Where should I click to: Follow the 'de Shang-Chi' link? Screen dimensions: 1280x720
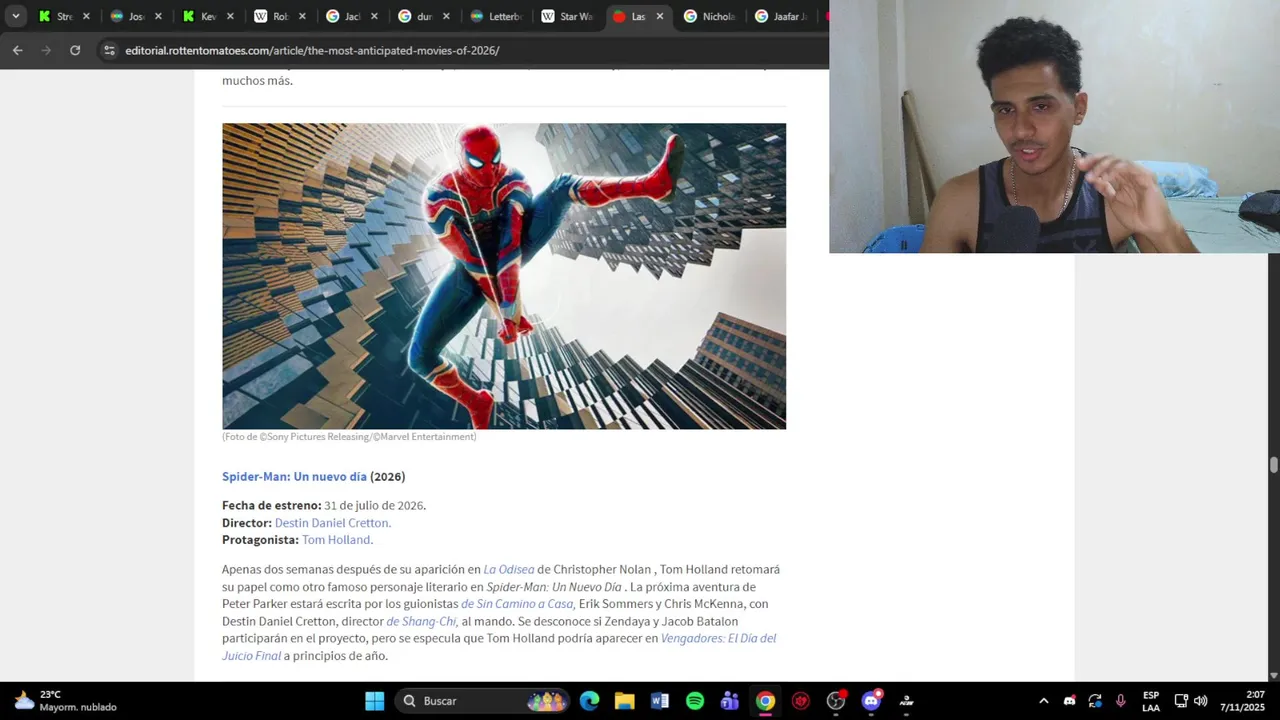[421, 621]
